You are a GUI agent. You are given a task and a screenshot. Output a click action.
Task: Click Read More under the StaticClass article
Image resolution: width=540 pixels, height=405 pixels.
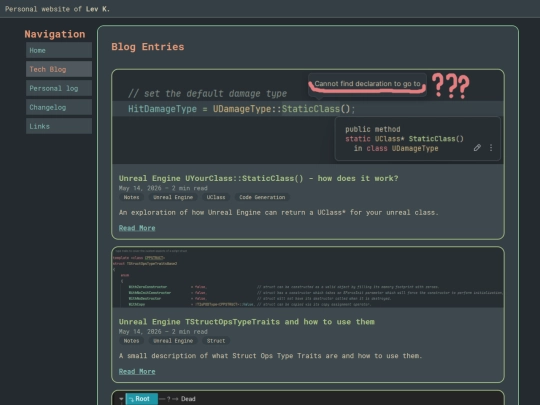click(137, 228)
